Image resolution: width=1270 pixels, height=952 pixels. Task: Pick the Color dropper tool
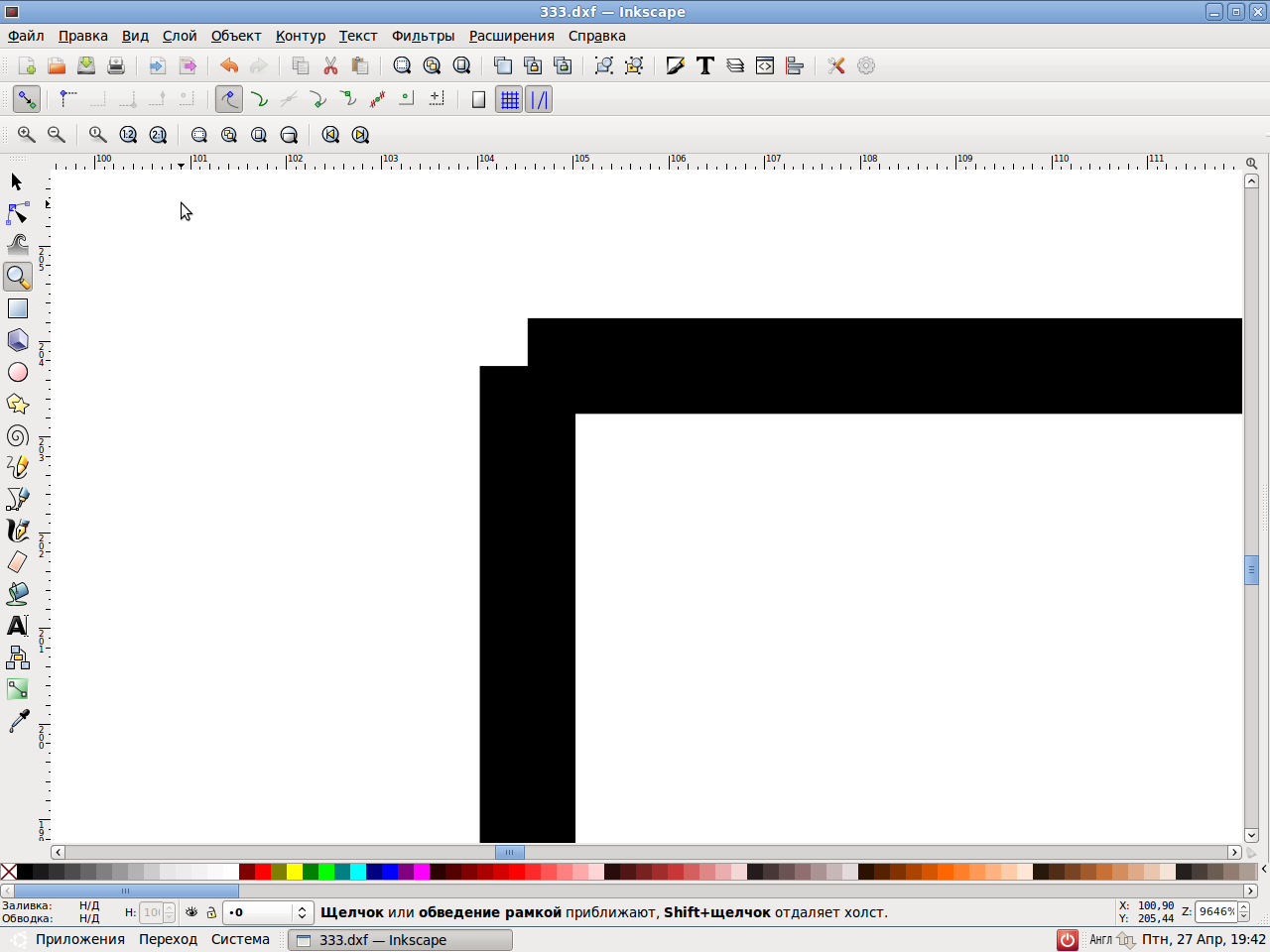[x=17, y=721]
